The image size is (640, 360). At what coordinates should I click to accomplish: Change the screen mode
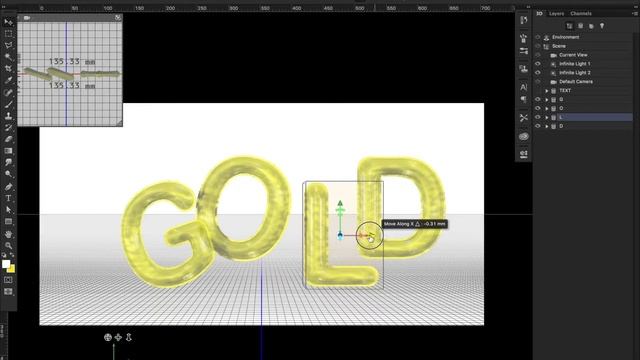8,291
